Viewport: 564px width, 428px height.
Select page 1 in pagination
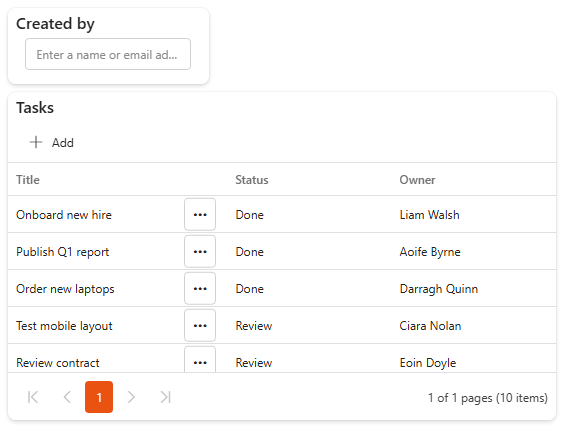pos(99,397)
